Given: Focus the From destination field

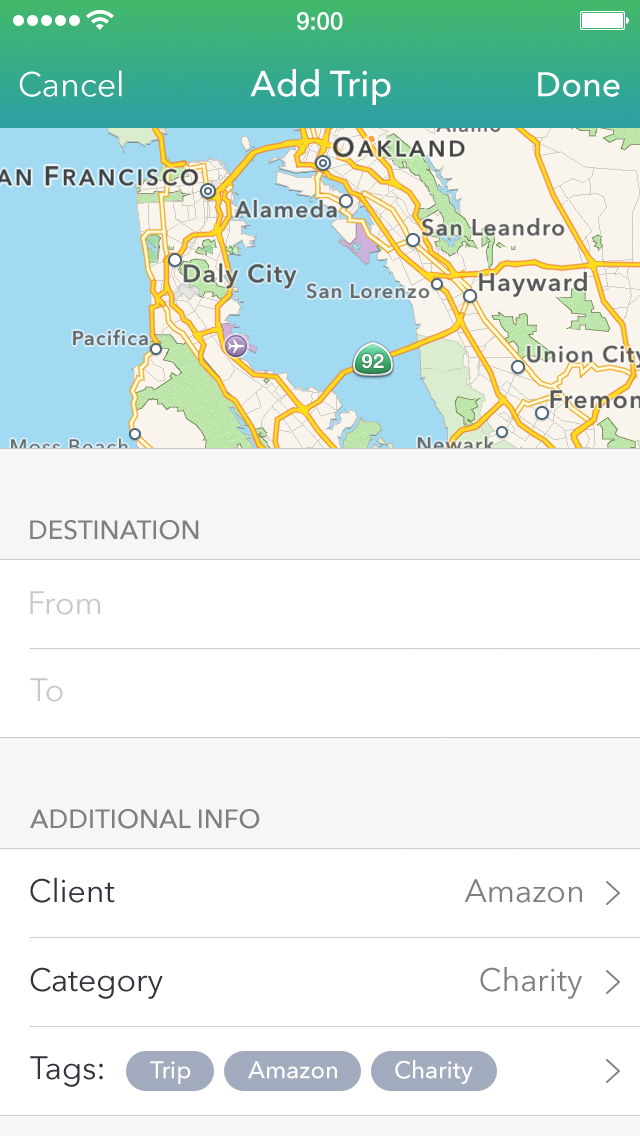Looking at the screenshot, I should [320, 604].
